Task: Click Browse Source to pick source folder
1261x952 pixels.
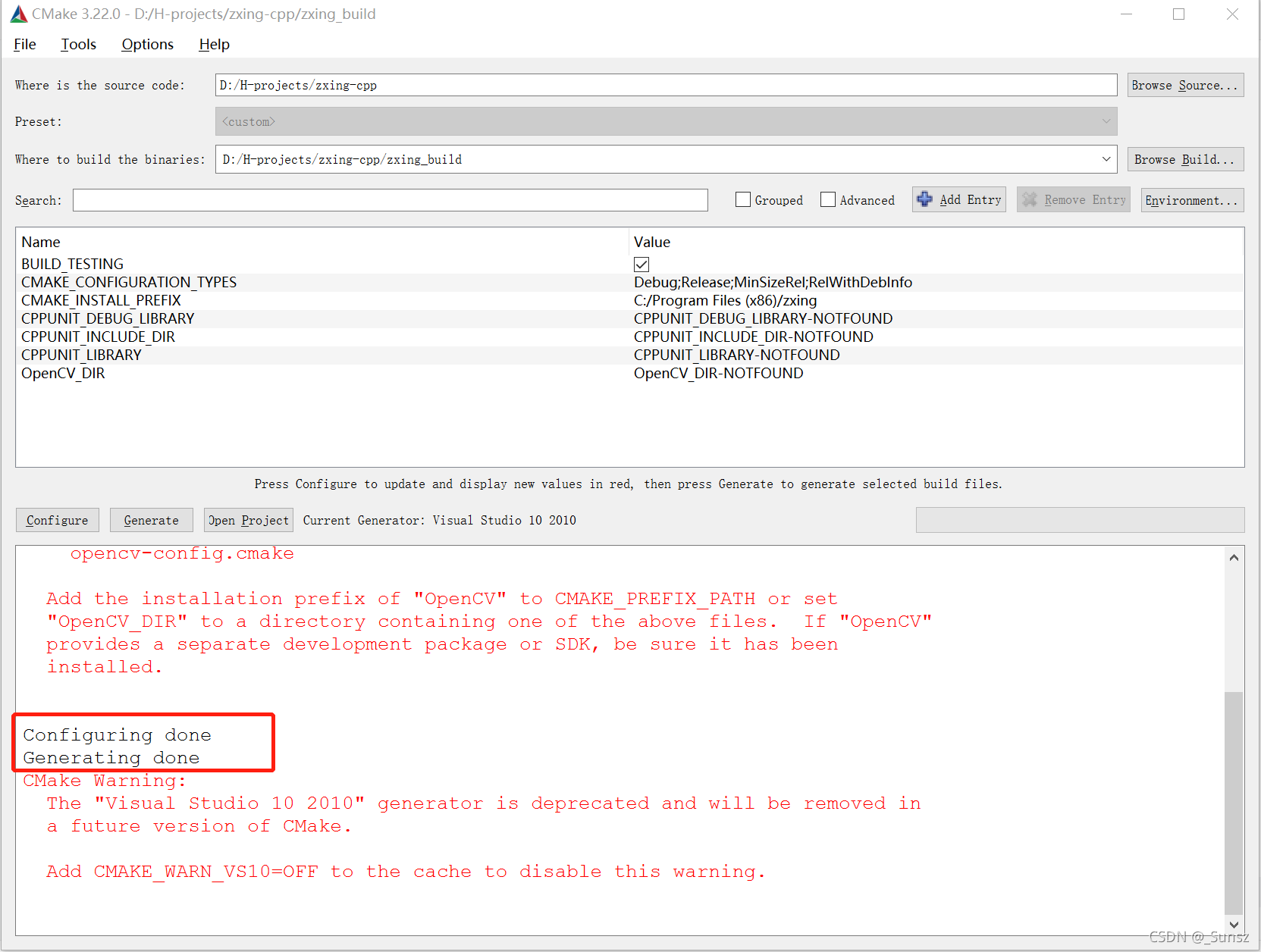Action: (1184, 85)
